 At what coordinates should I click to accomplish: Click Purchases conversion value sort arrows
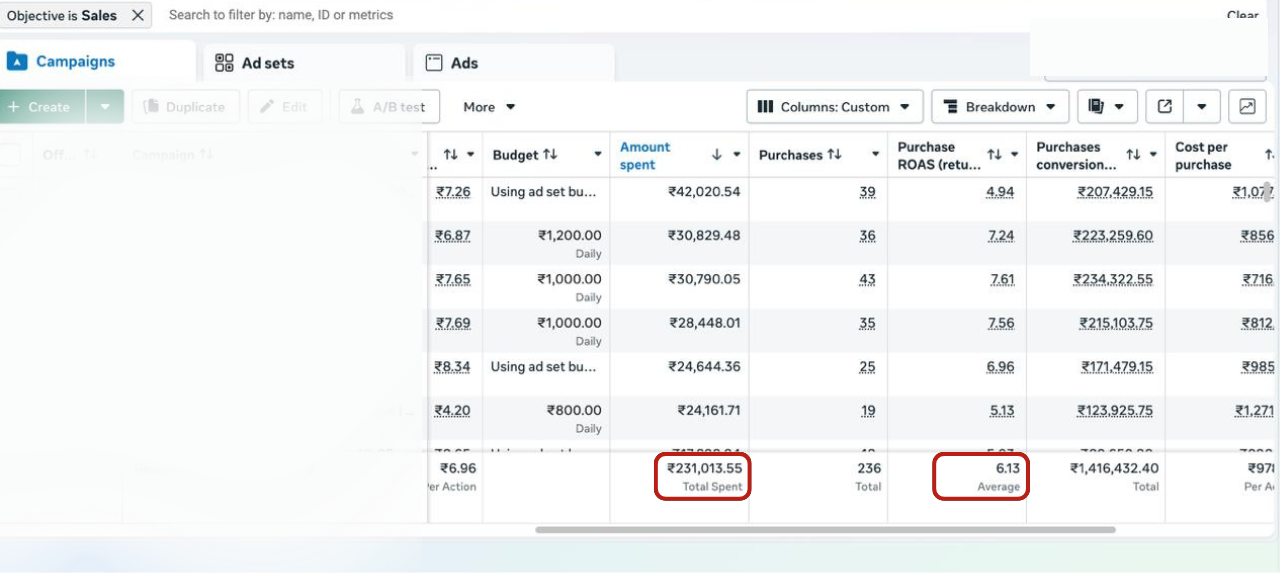(1133, 155)
